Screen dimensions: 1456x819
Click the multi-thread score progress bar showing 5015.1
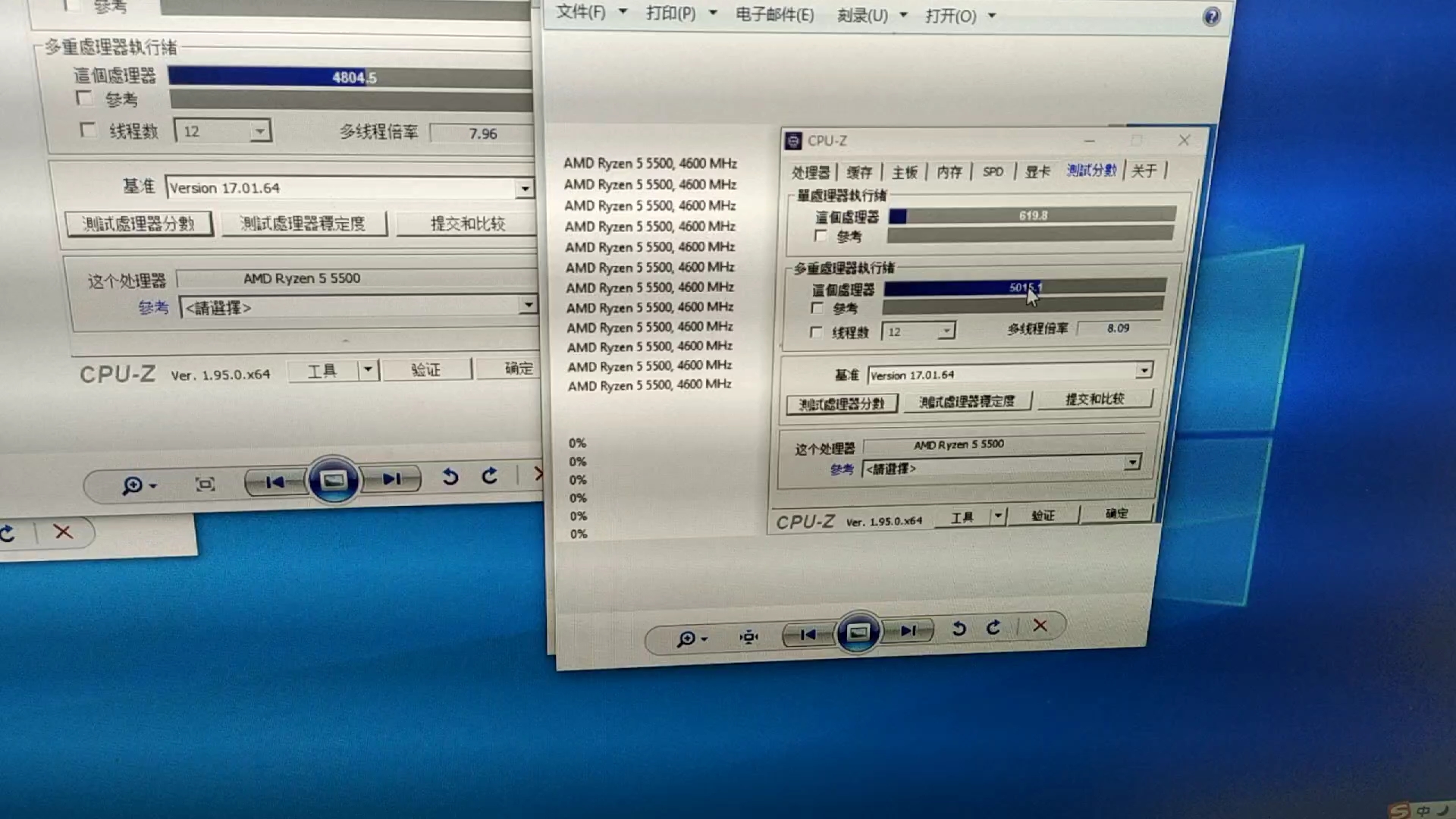click(1024, 288)
